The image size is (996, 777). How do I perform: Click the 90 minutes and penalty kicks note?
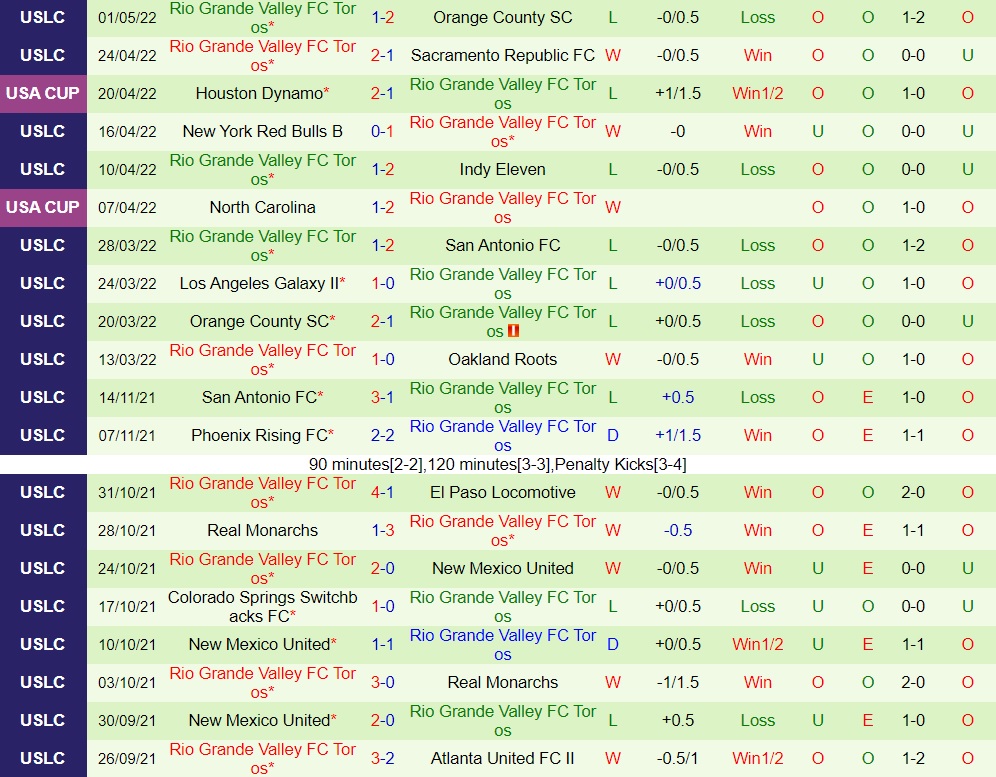(x=497, y=464)
